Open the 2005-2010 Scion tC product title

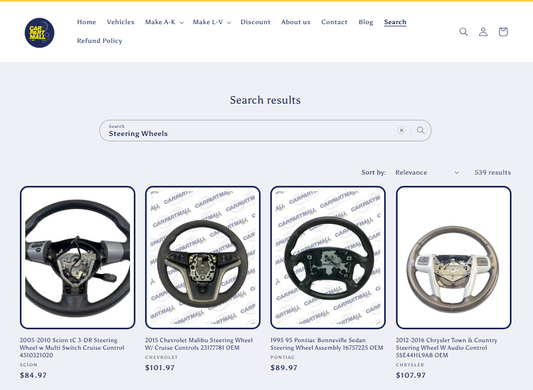point(72,347)
